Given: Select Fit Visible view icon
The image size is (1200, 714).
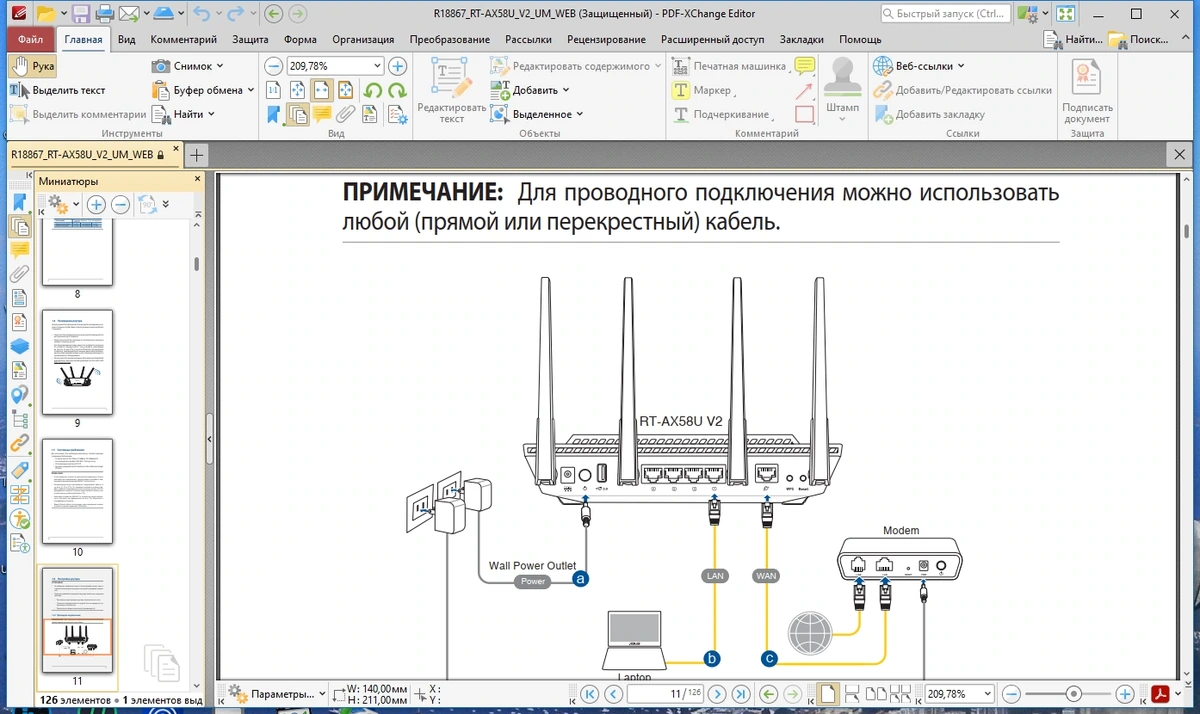Looking at the screenshot, I should [x=346, y=90].
